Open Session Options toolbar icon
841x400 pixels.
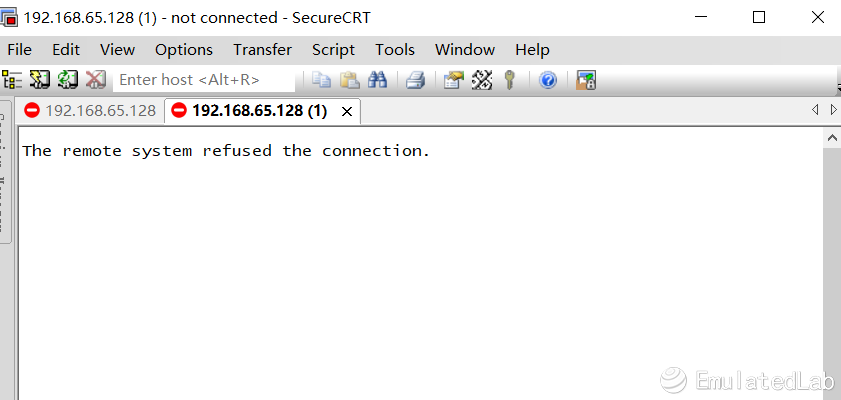(453, 80)
